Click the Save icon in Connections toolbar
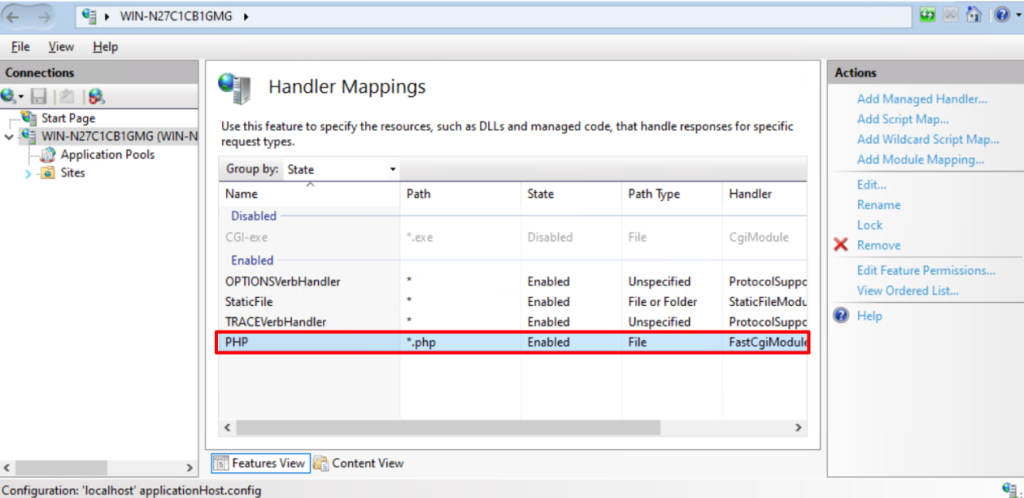1024x498 pixels. click(x=39, y=96)
